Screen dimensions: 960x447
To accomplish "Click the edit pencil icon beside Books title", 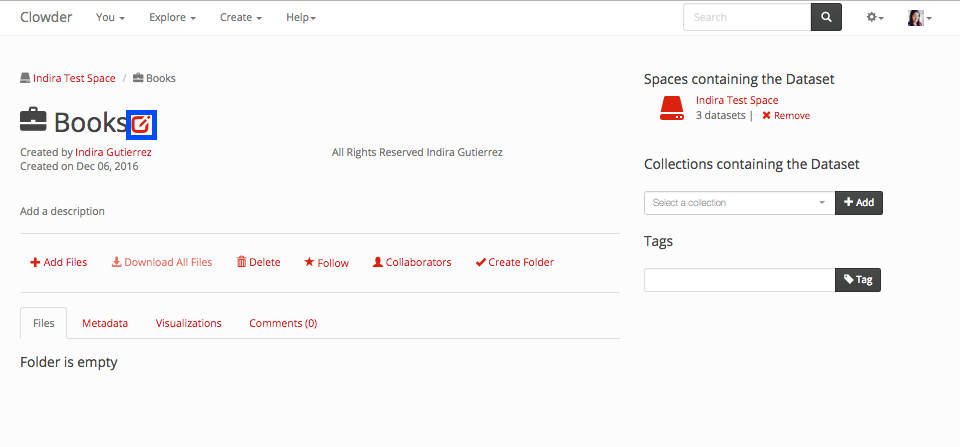I will point(143,124).
